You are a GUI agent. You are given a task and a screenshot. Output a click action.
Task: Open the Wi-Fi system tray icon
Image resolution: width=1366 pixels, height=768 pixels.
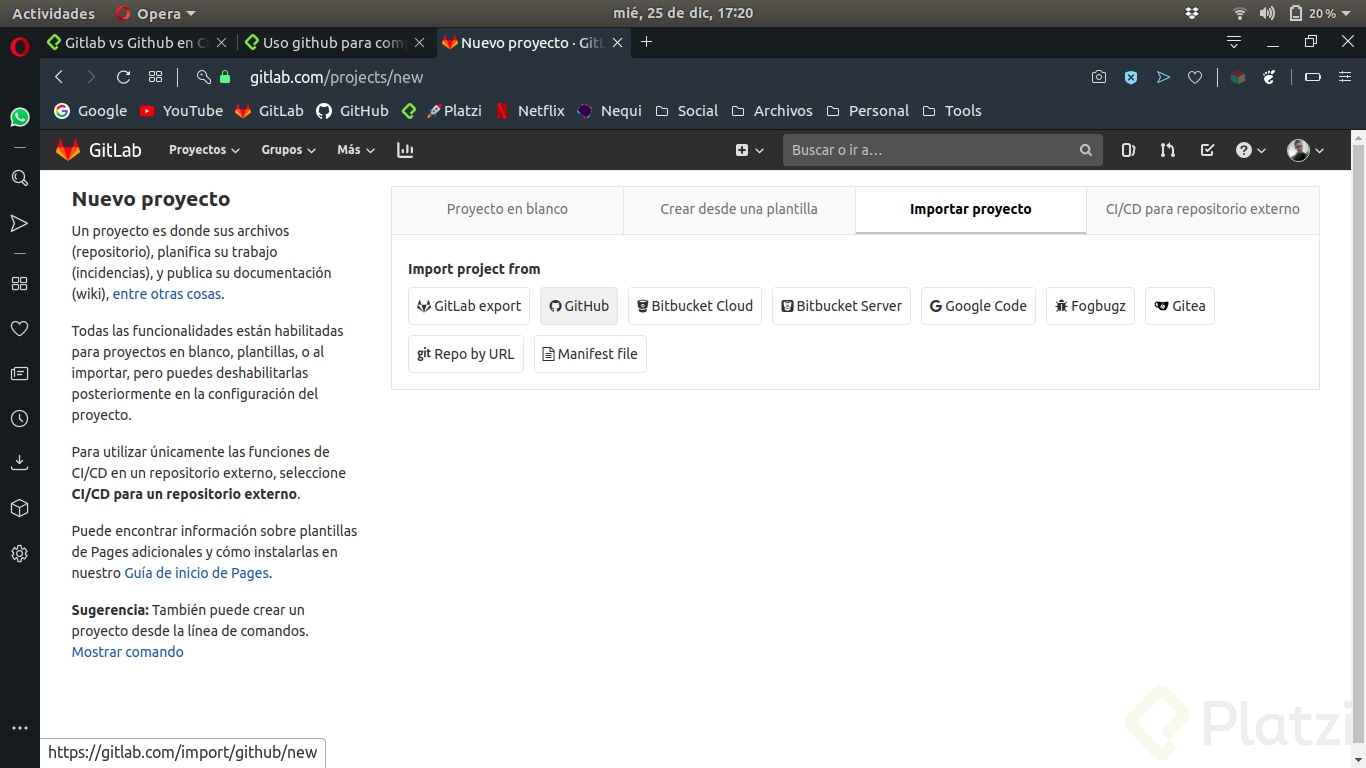(x=1240, y=13)
